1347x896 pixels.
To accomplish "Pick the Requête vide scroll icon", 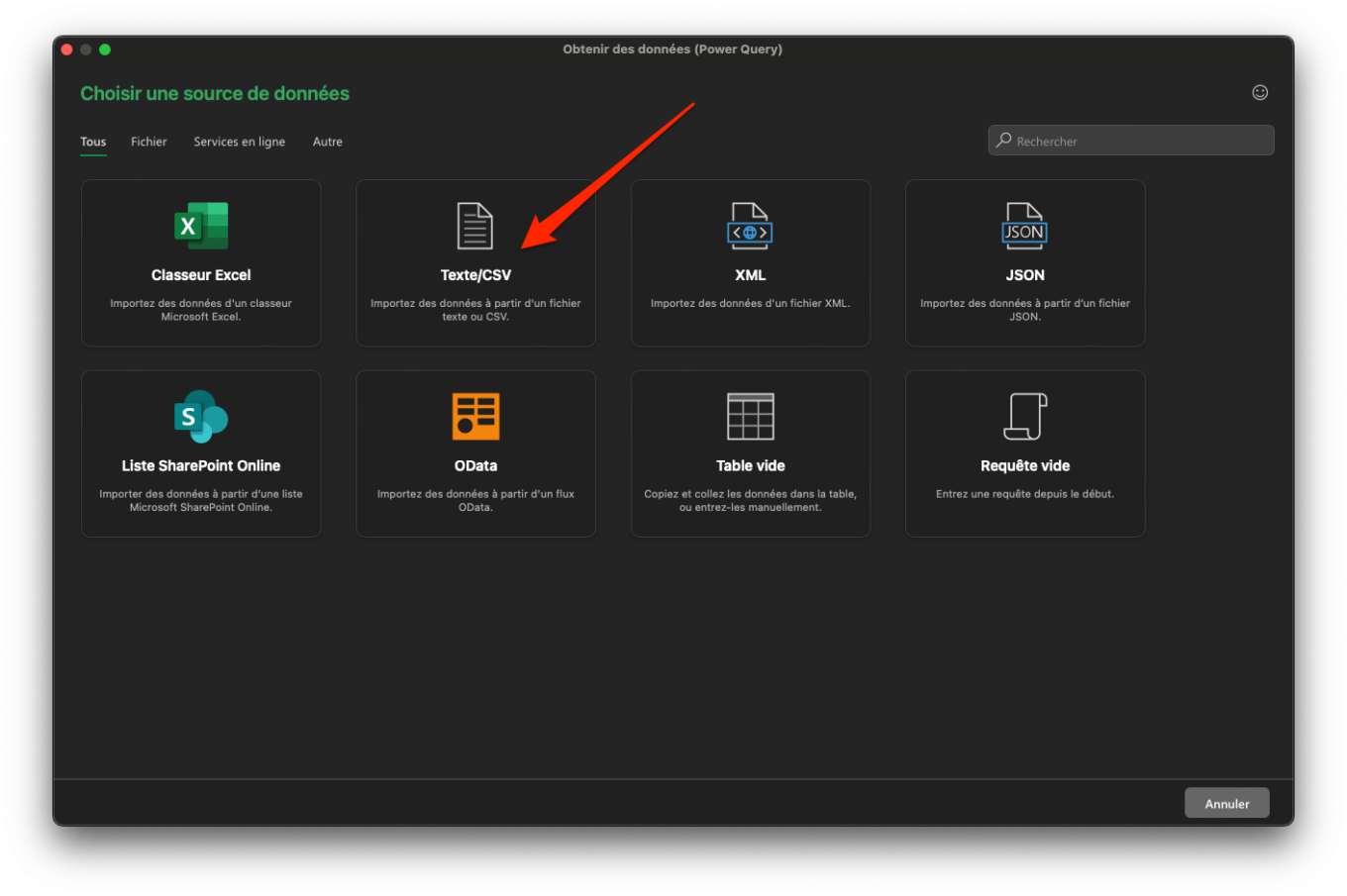I will [1025, 416].
